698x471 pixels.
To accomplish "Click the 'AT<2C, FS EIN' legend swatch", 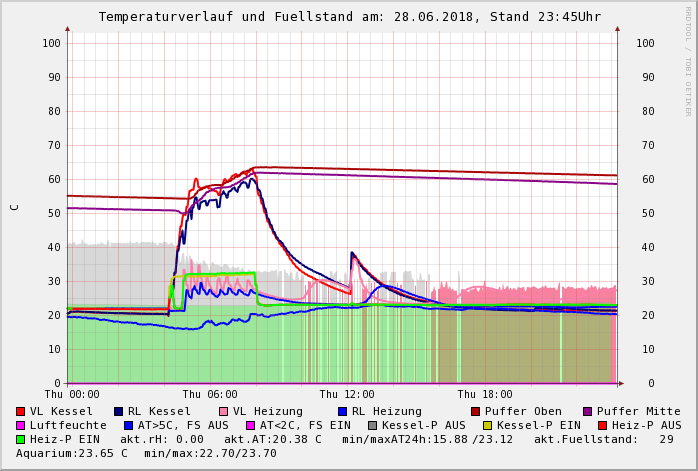I will point(251,426).
